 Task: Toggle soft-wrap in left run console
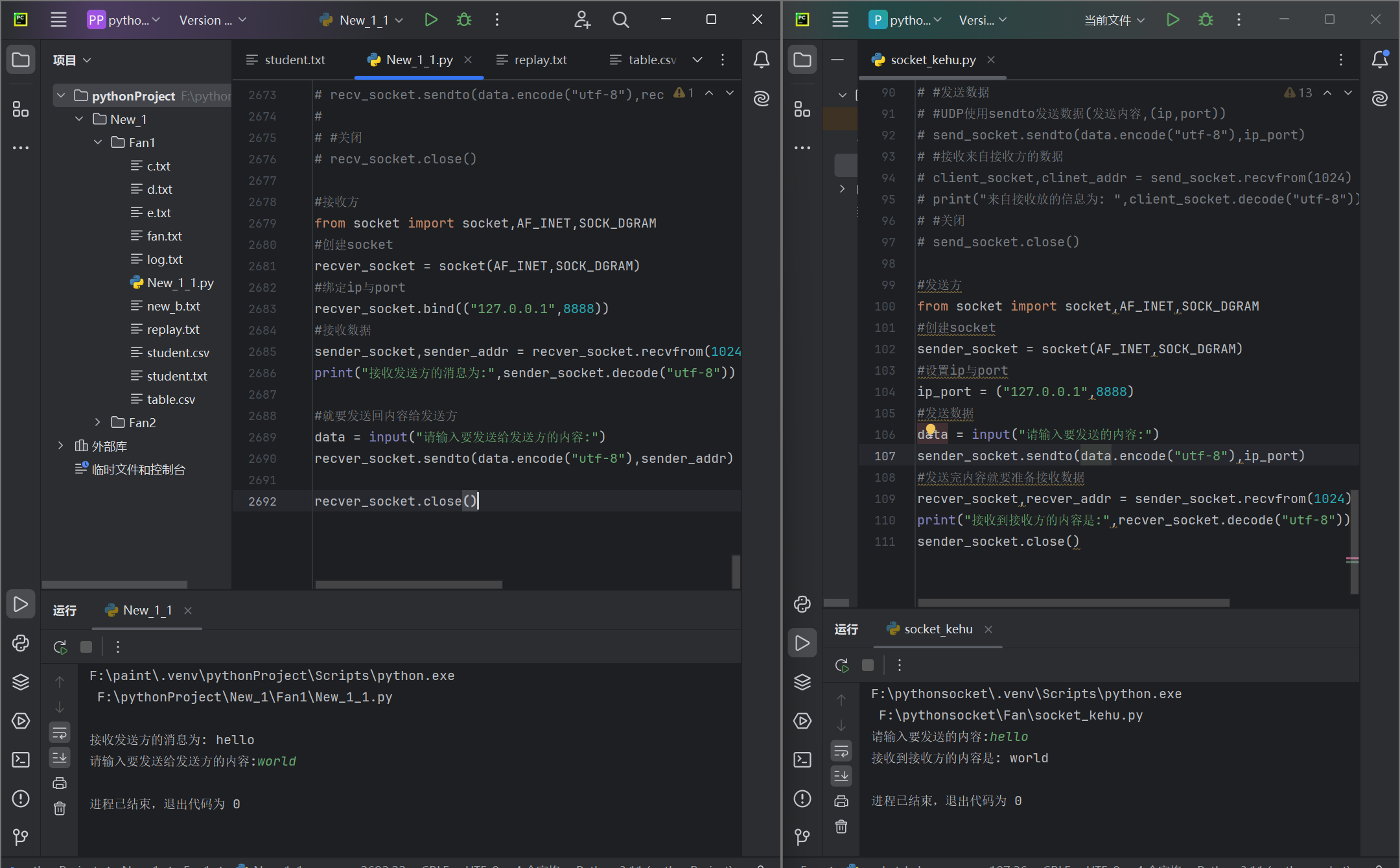tap(60, 733)
